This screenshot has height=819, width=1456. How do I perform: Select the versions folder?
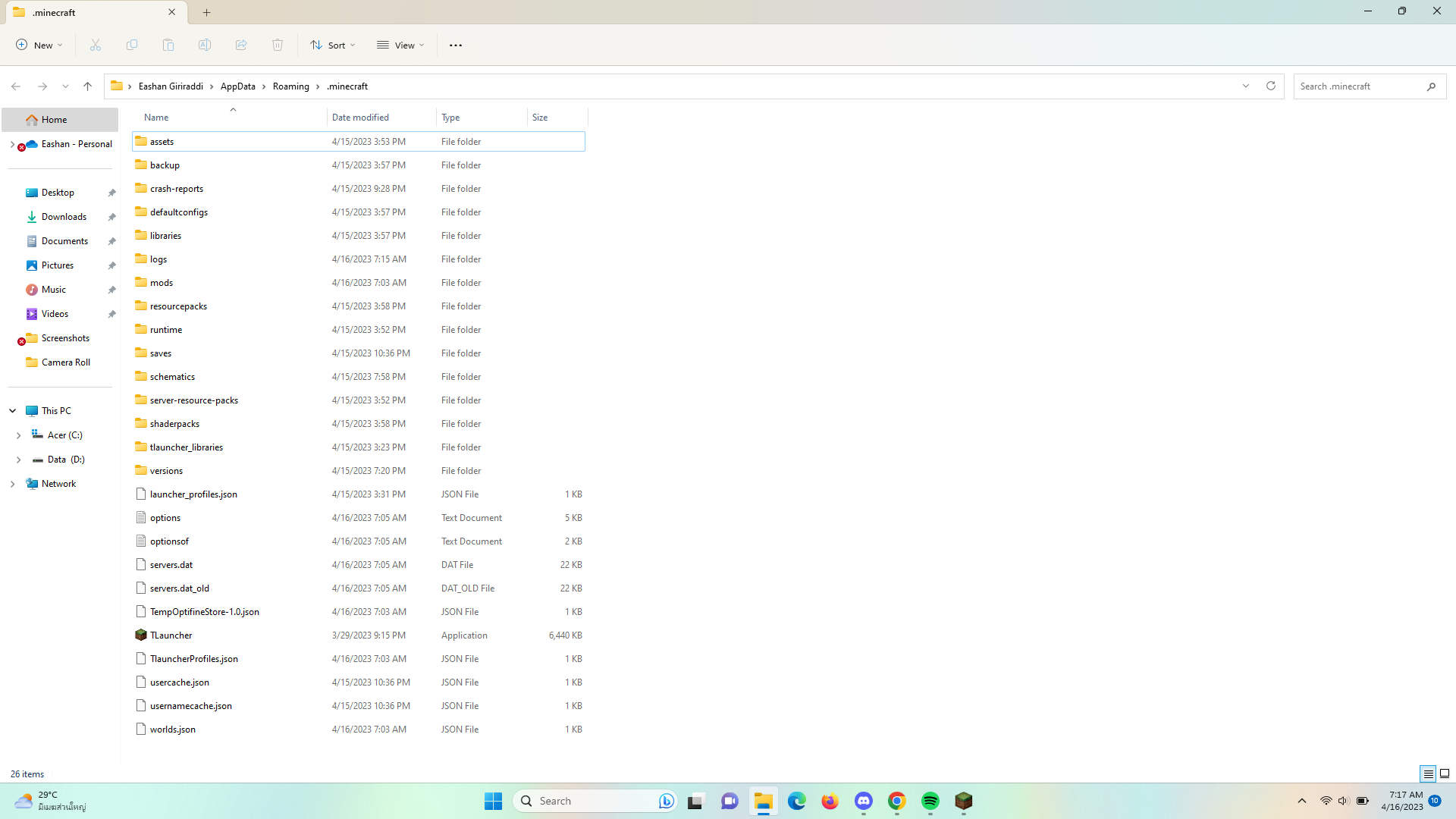click(359, 471)
